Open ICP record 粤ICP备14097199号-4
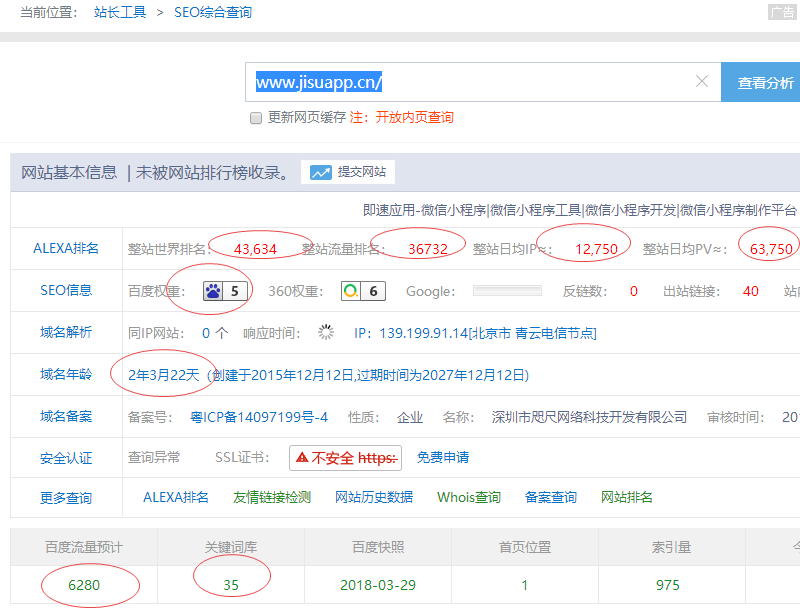800x608 pixels. [x=259, y=417]
